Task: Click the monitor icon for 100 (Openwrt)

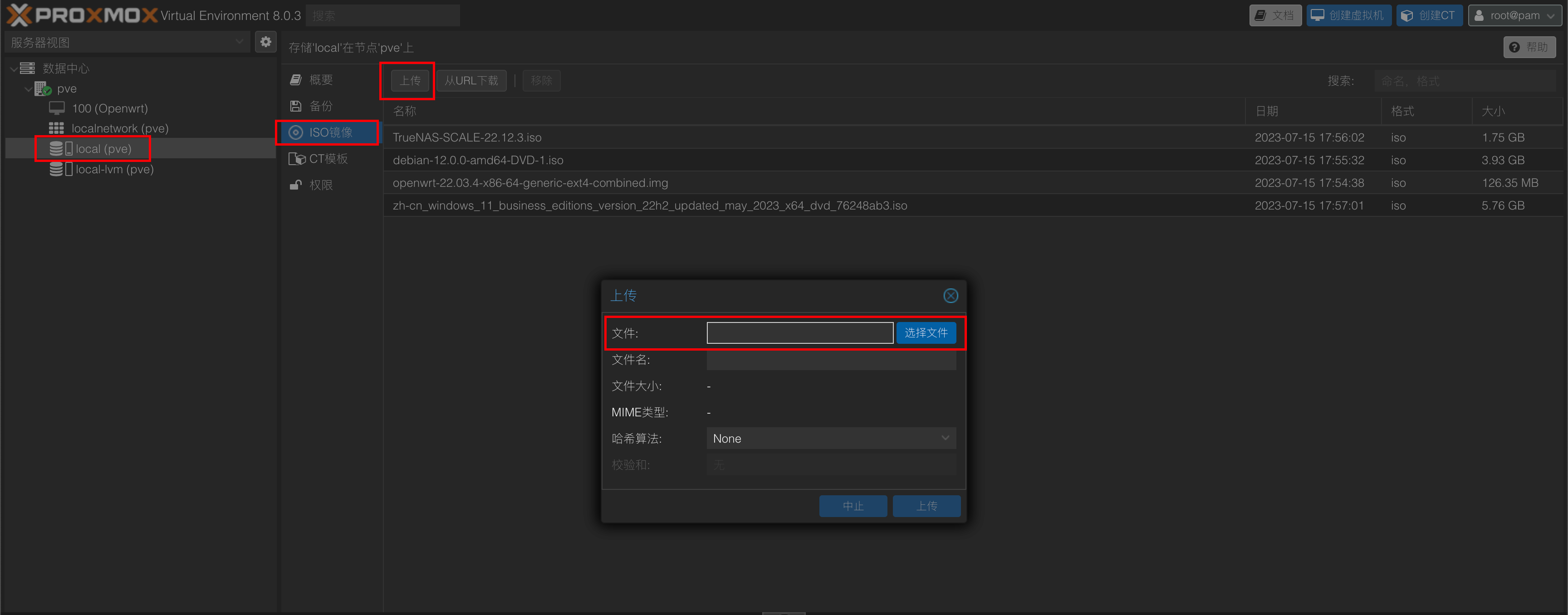Action: 57,108
